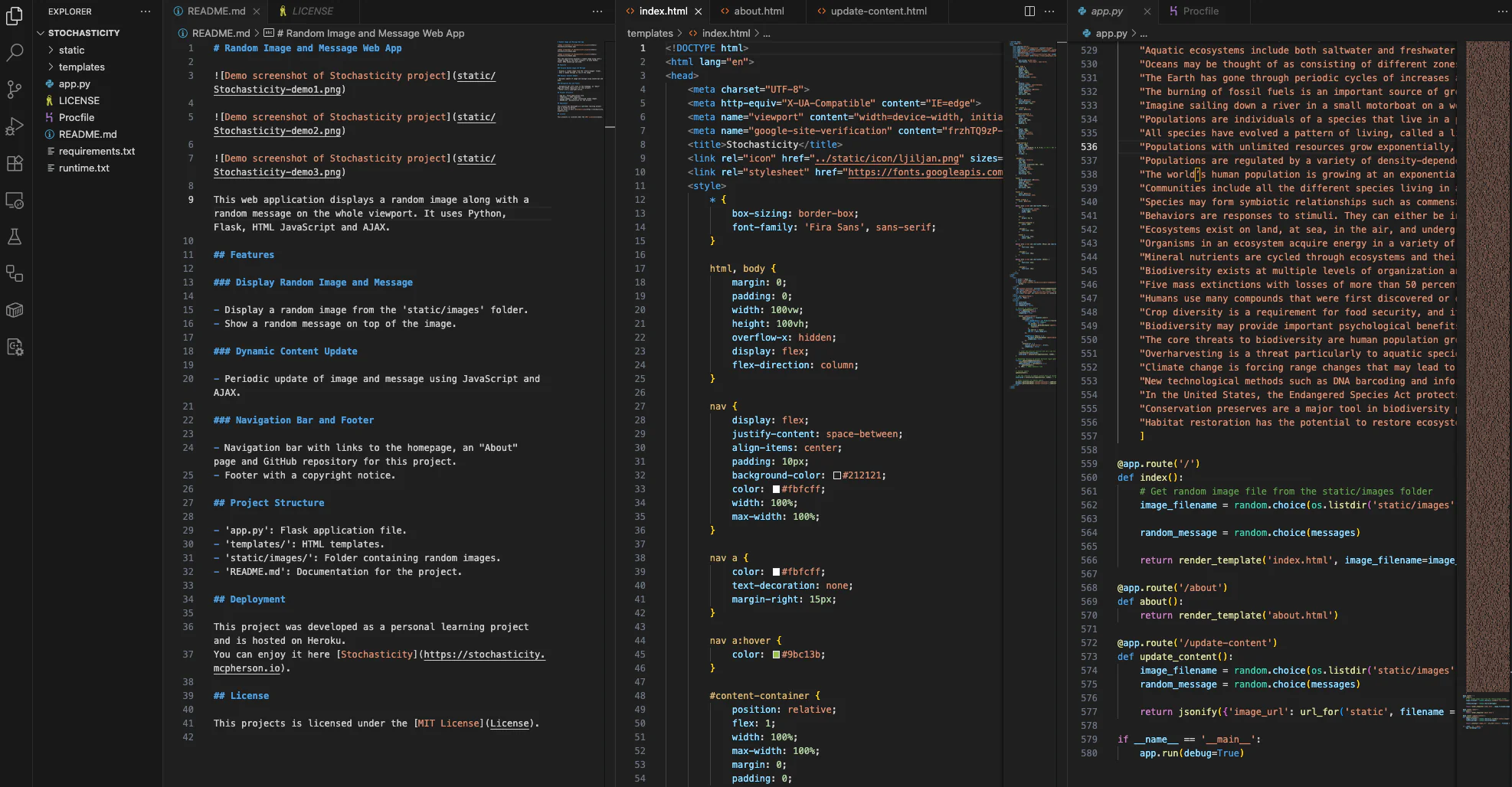The image size is (1512, 787).
Task: Click the app.py breadcrumb segment
Action: point(1111,33)
